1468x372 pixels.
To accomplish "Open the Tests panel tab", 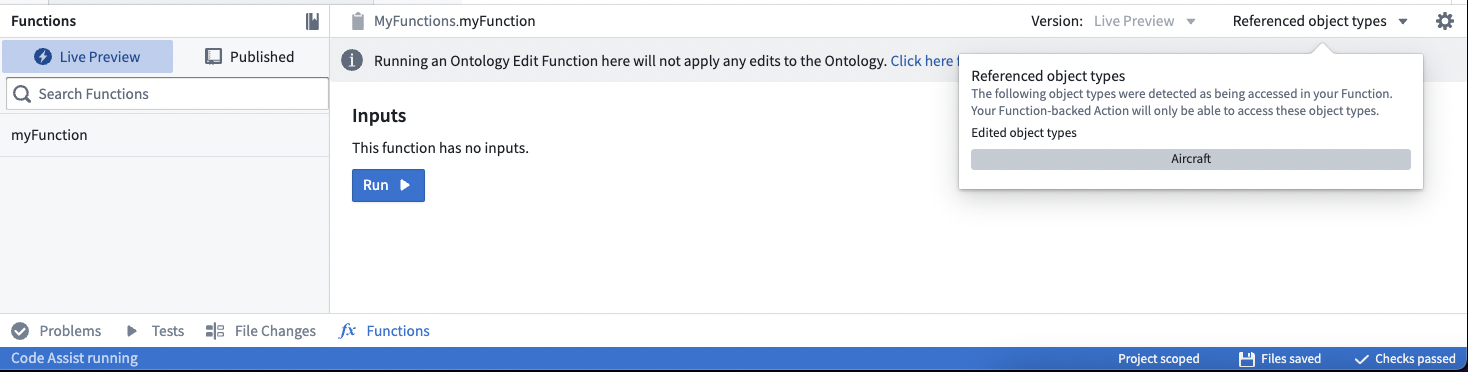I will (155, 331).
